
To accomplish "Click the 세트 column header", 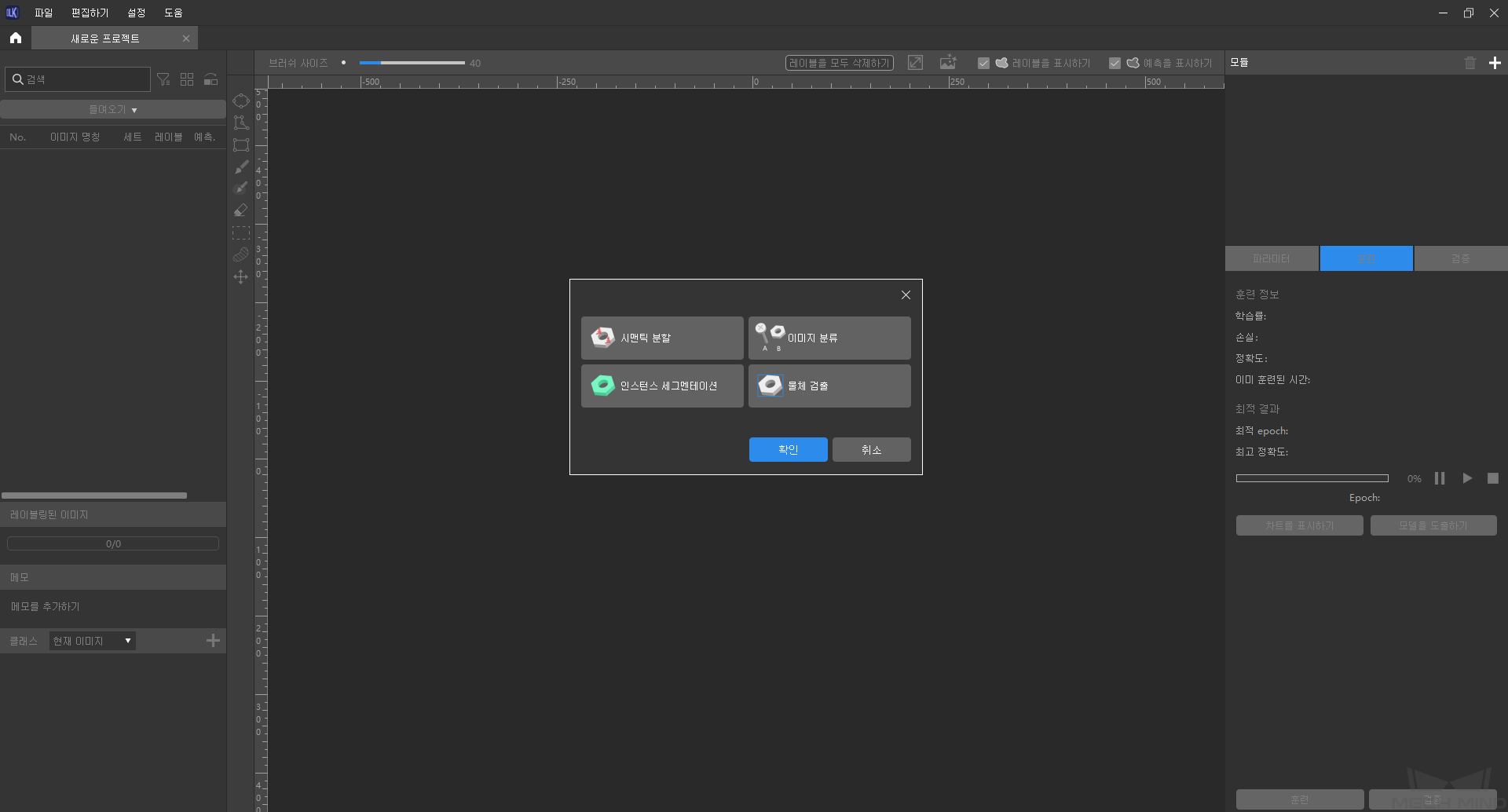I will click(132, 137).
